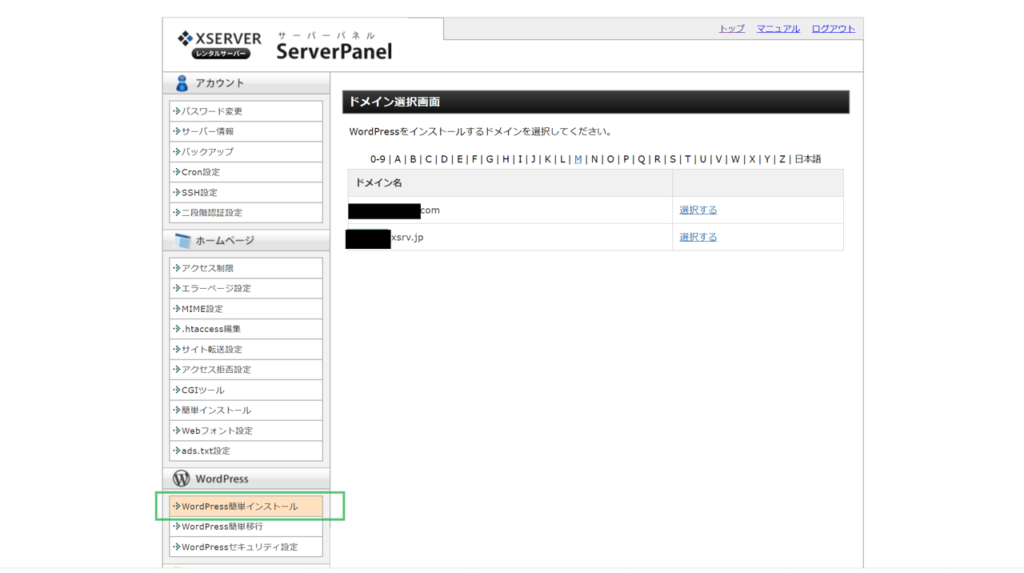The image size is (1024, 573).
Task: Click the XSERVER logo in header
Action: 219,45
